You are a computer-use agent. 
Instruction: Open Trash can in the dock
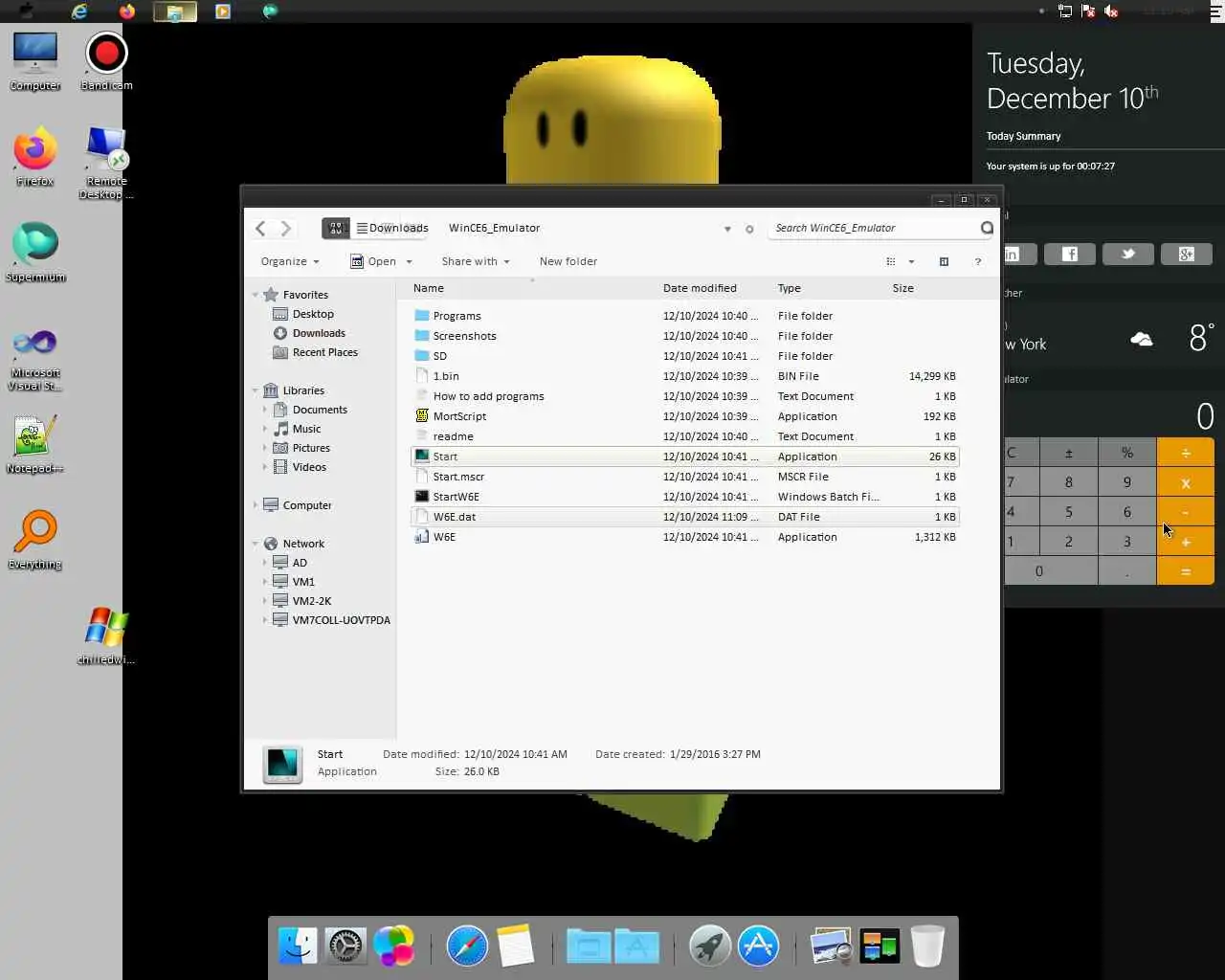pyautogui.click(x=927, y=947)
